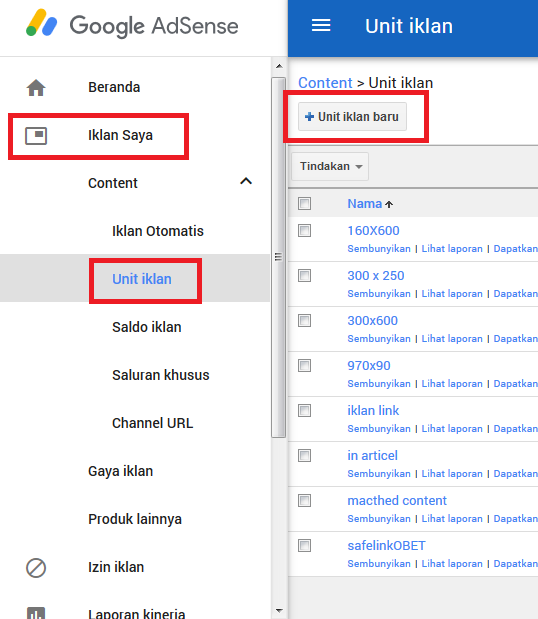Screen dimensions: 538x619
Task: Click the plus icon on Unit iklan baru
Action: 309,116
